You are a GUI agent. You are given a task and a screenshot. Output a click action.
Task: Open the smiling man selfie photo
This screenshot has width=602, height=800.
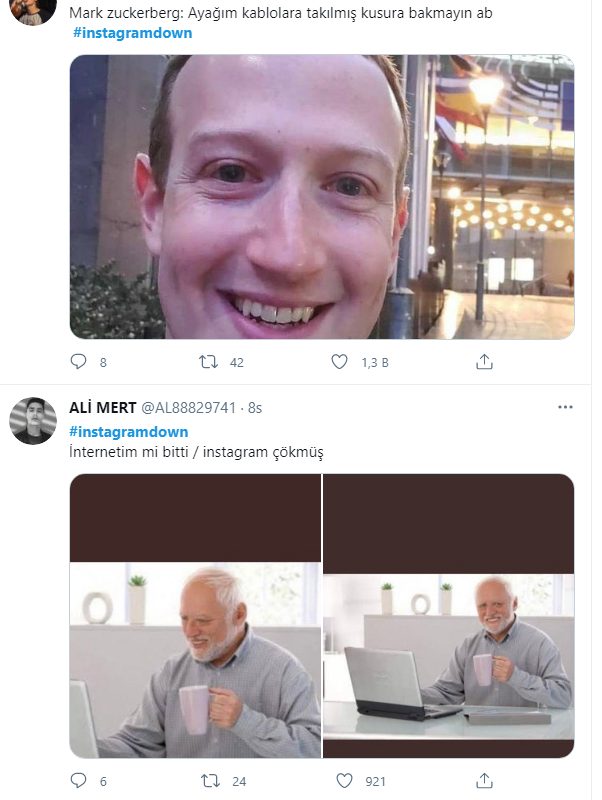click(x=321, y=197)
